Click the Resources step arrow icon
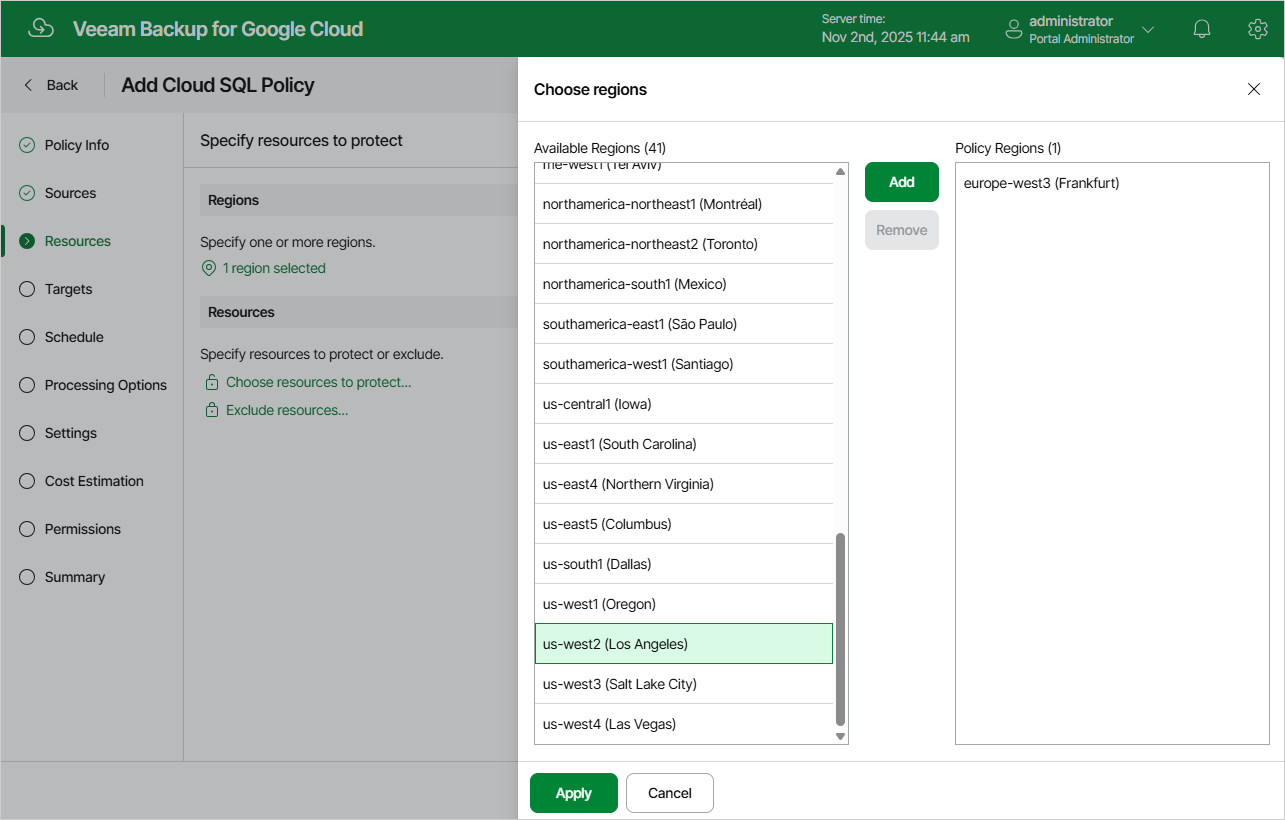 point(27,241)
